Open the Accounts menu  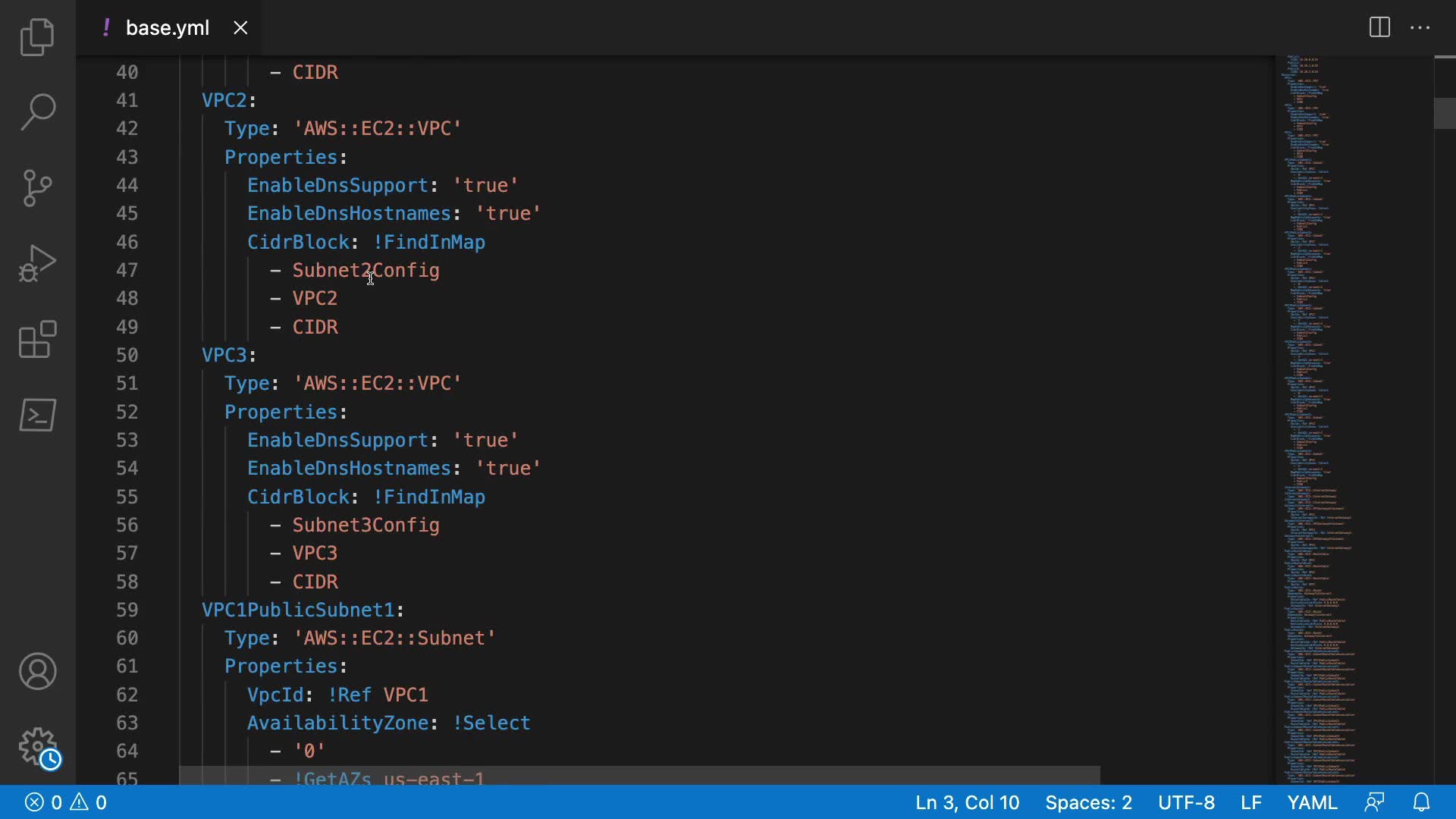pos(37,671)
